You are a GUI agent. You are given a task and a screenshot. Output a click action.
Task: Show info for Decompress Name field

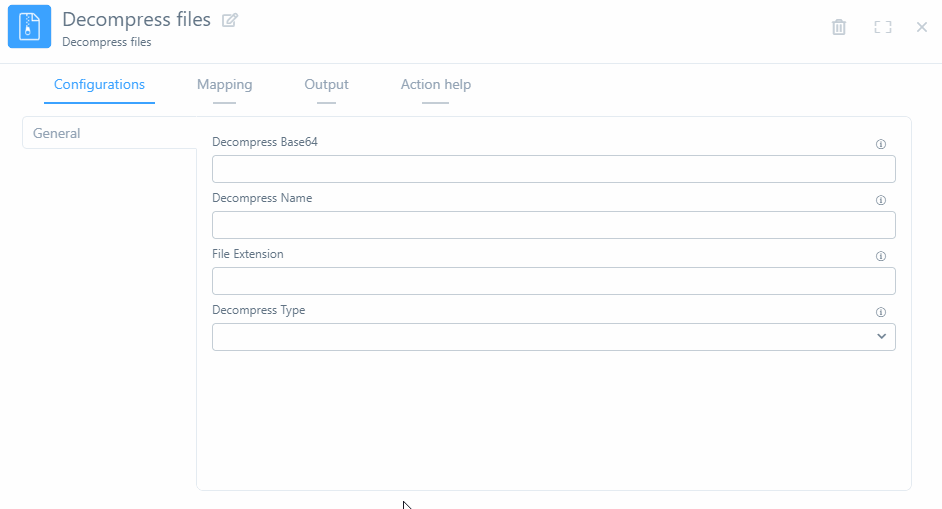coord(881,200)
